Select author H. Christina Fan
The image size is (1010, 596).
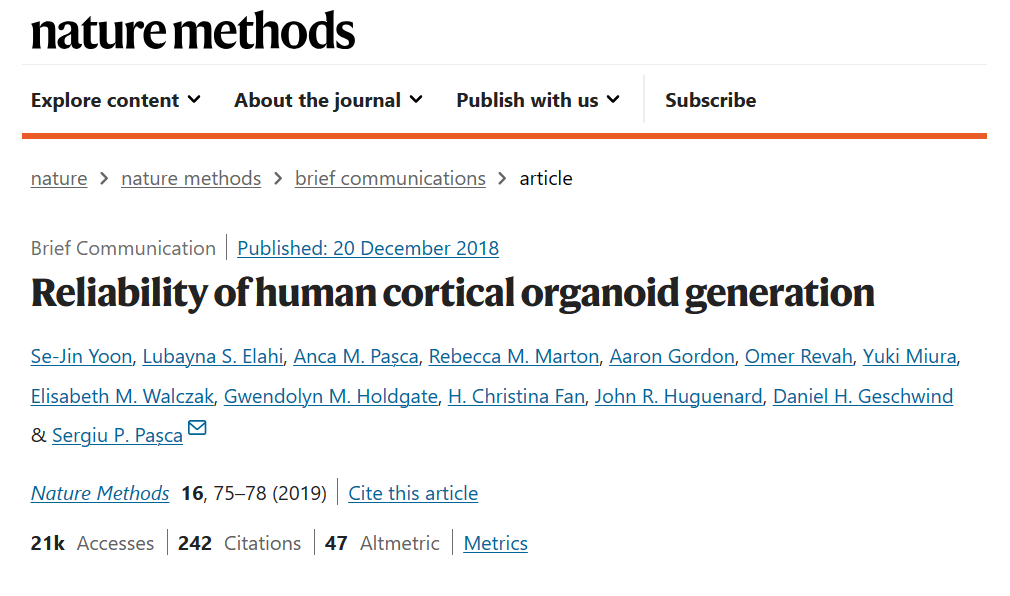click(x=517, y=396)
